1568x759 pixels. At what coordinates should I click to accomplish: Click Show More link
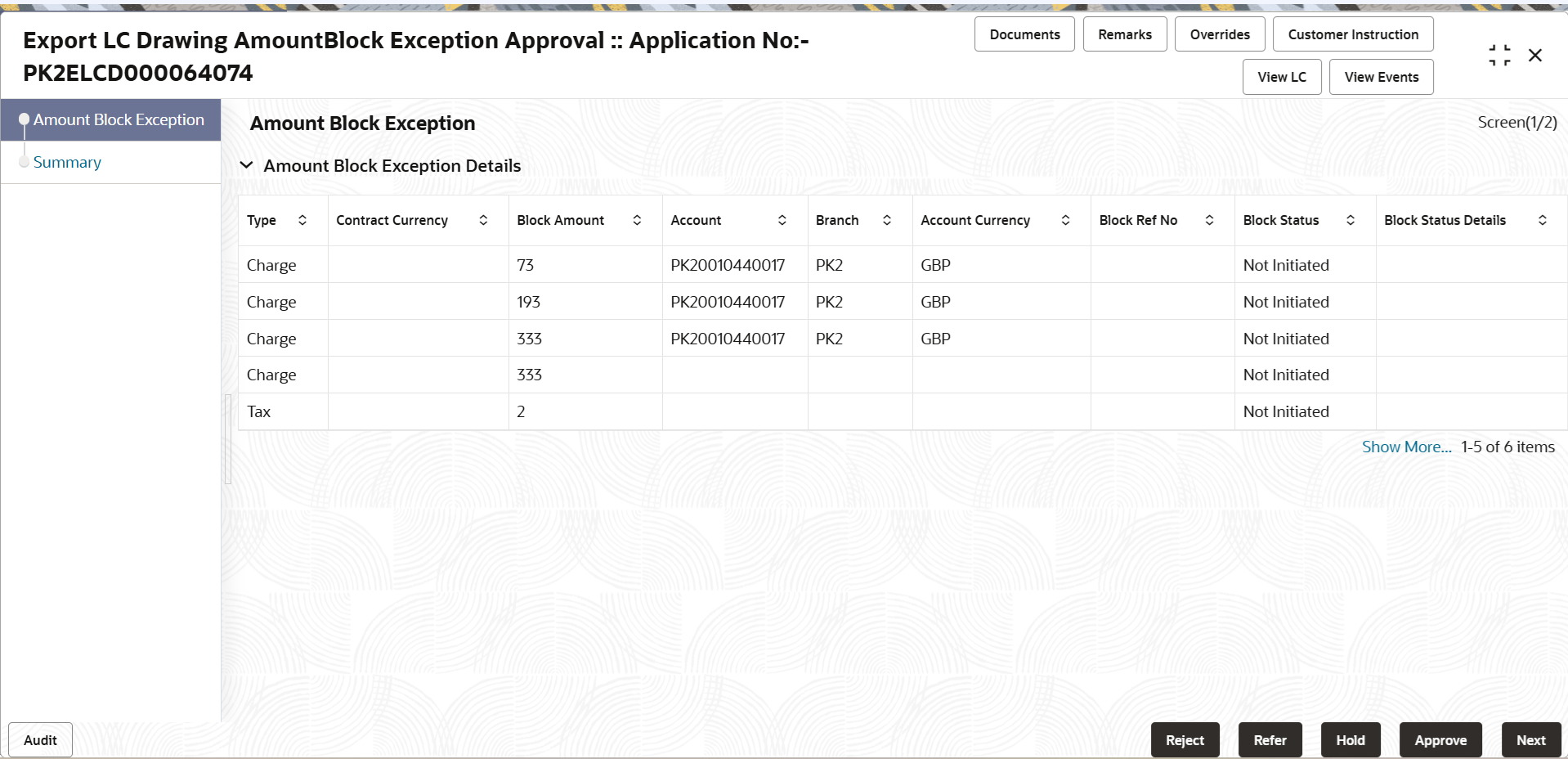(1406, 447)
